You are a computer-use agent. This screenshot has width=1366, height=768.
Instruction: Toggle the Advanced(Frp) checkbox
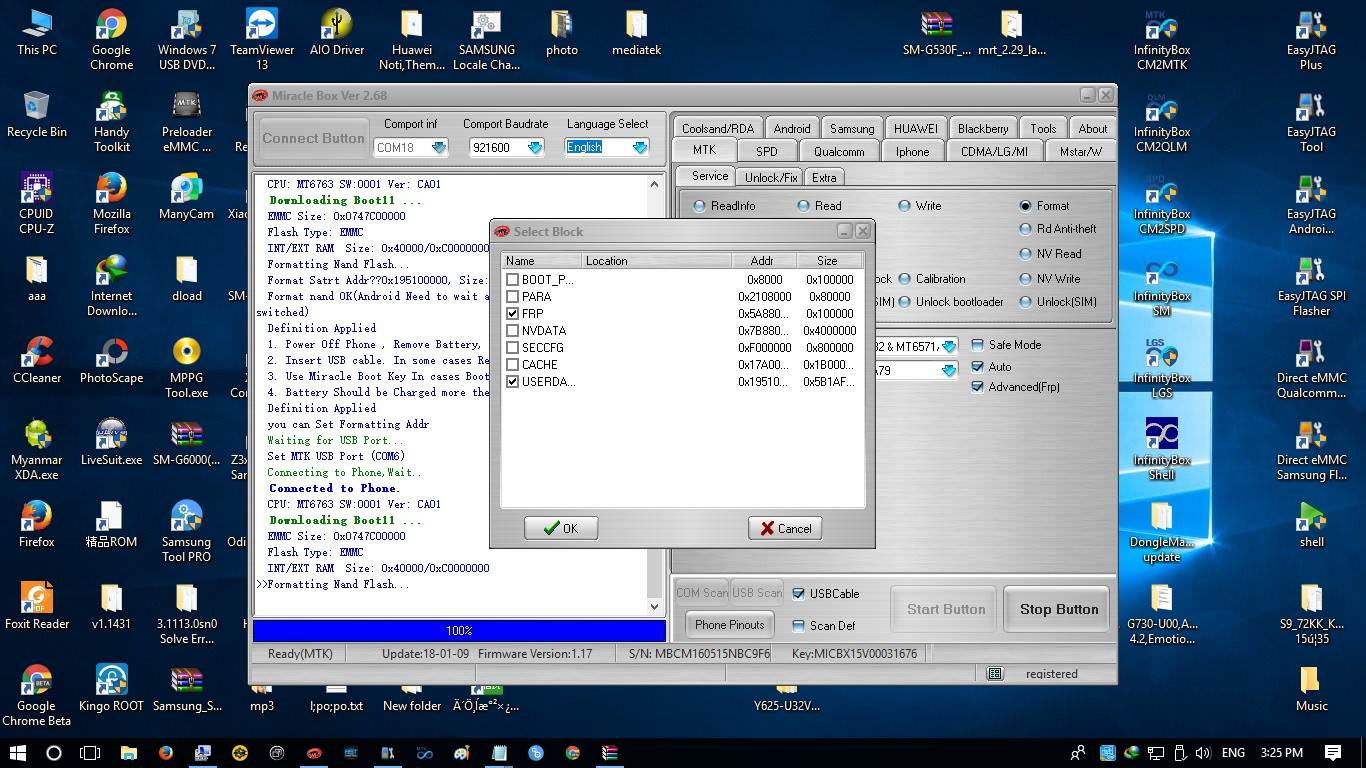(977, 387)
